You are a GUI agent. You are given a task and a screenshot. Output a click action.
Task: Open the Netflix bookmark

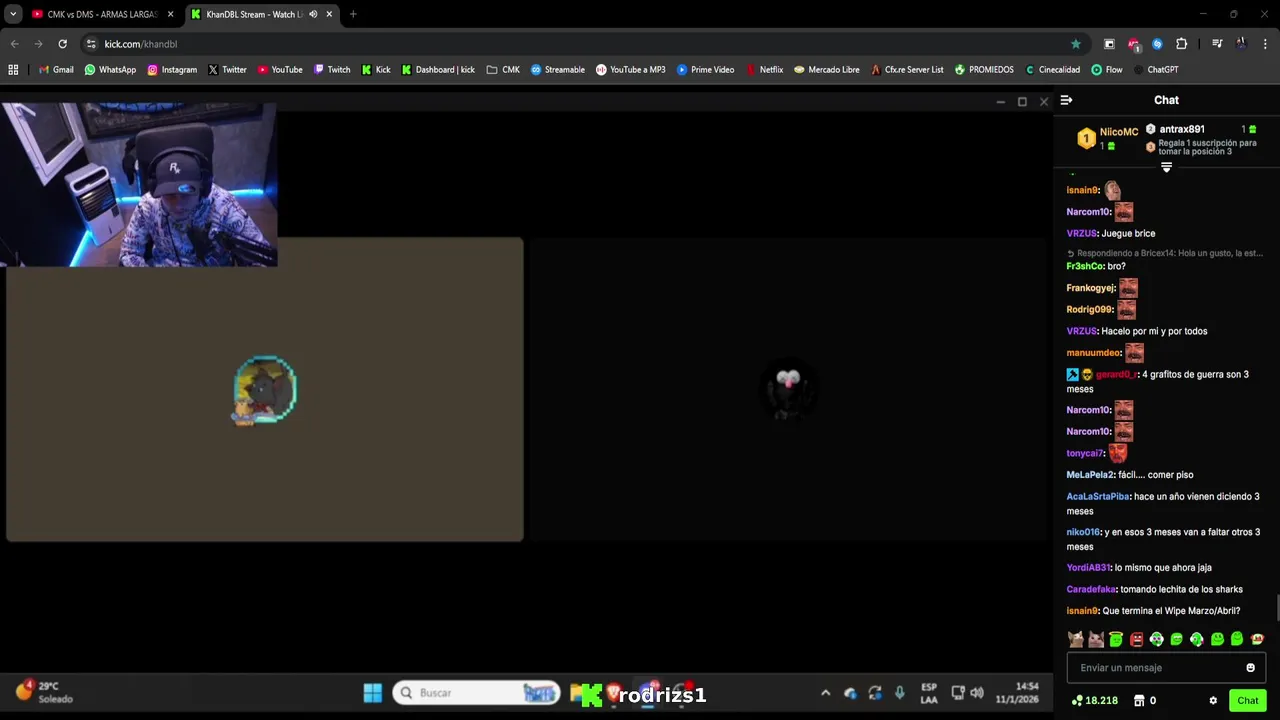point(764,70)
